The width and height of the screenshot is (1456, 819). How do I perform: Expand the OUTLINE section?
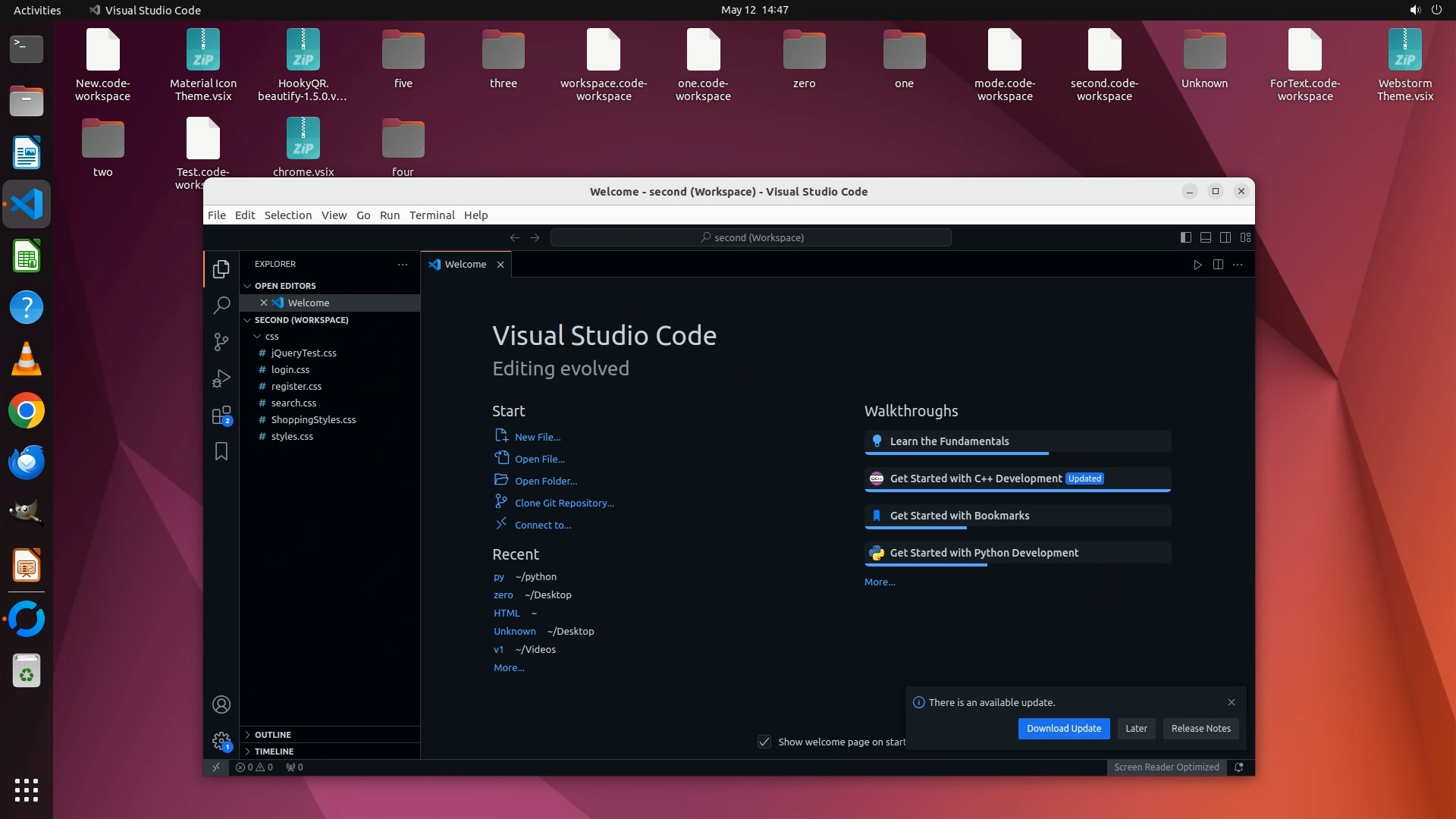point(273,735)
